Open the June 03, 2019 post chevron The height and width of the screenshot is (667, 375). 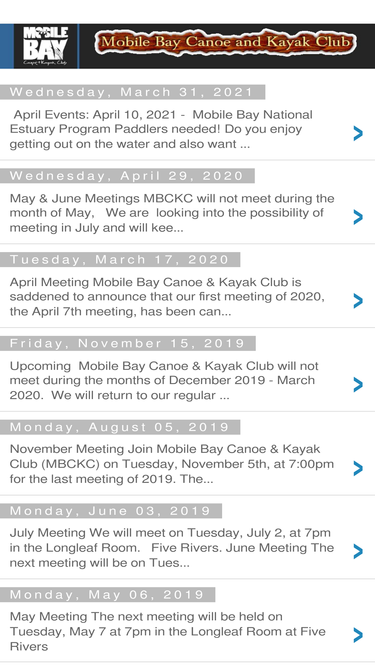(358, 552)
